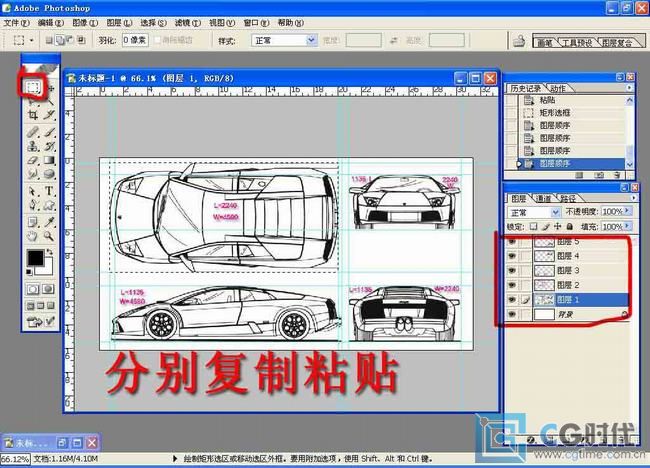650x468 pixels.
Task: Select the Rectangular Marquee tool
Action: point(33,86)
